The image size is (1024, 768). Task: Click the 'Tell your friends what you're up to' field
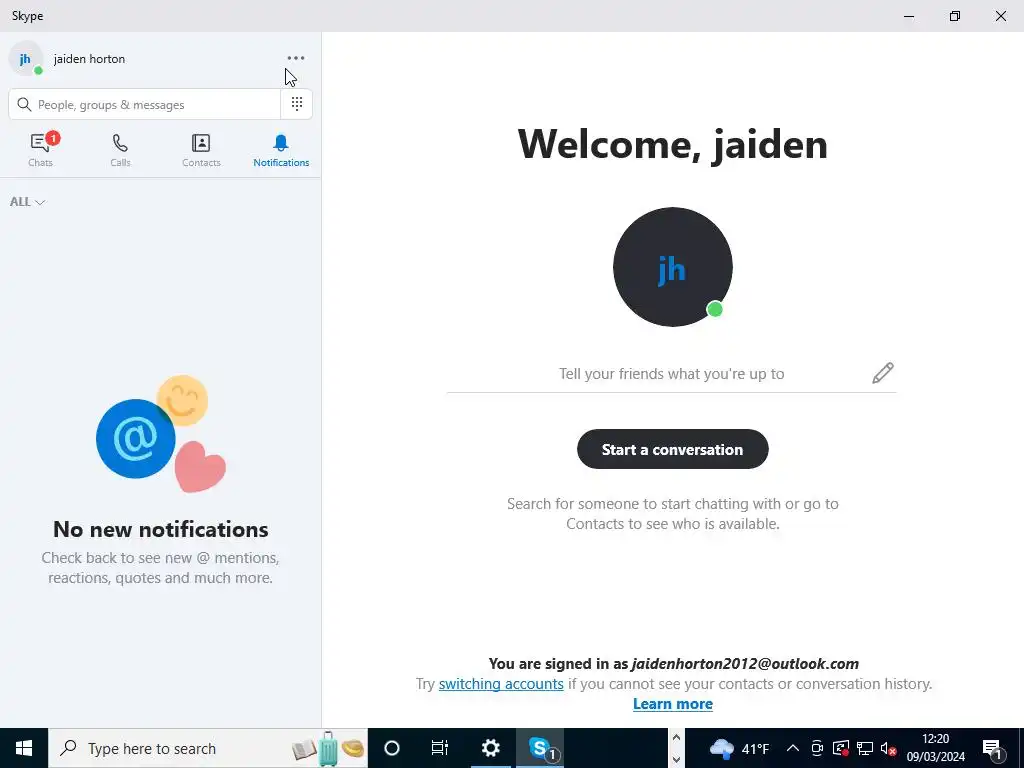click(671, 374)
